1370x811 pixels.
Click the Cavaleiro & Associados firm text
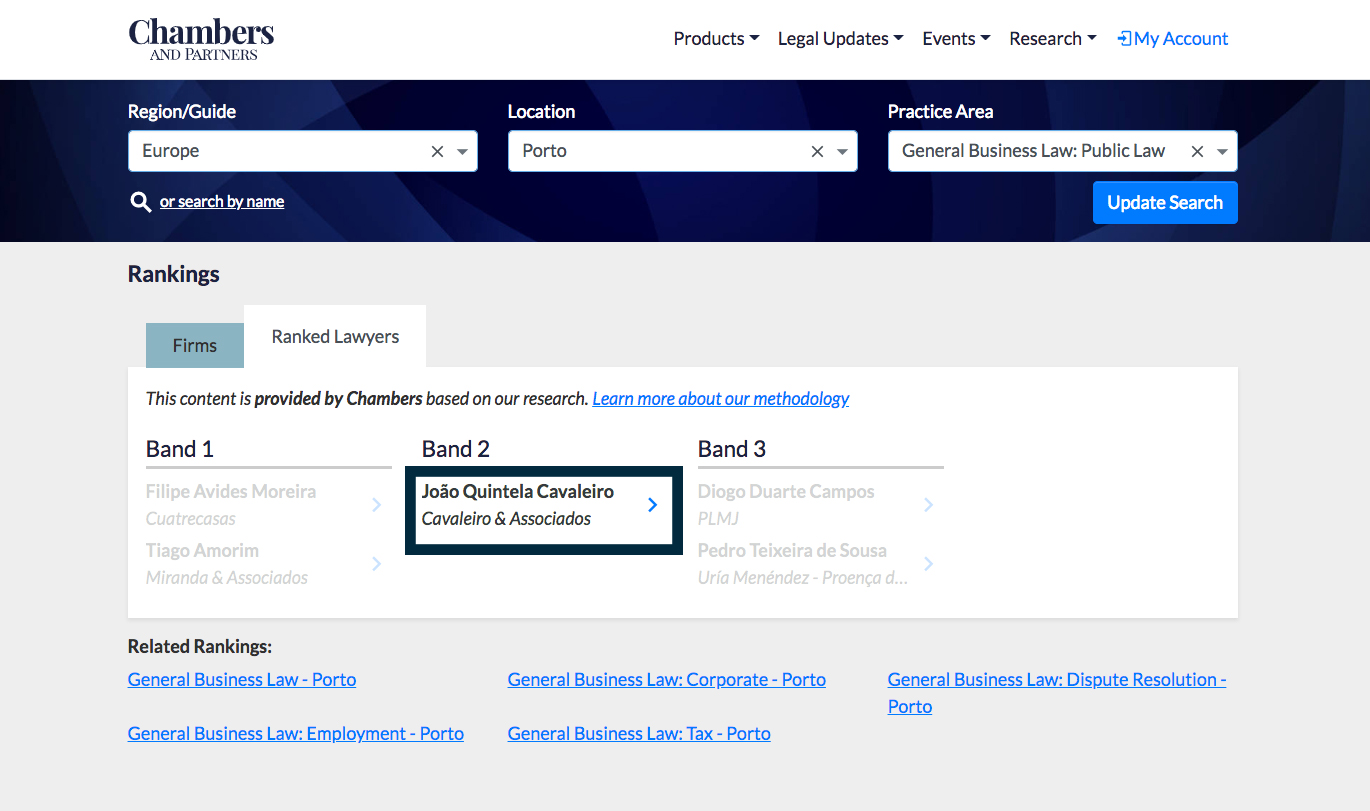(x=506, y=519)
